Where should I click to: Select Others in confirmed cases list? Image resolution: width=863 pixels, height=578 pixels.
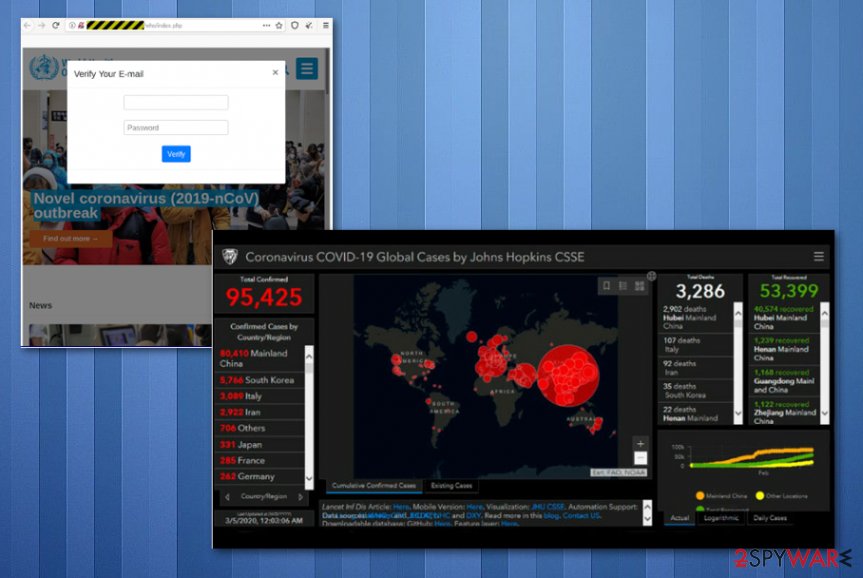259,428
